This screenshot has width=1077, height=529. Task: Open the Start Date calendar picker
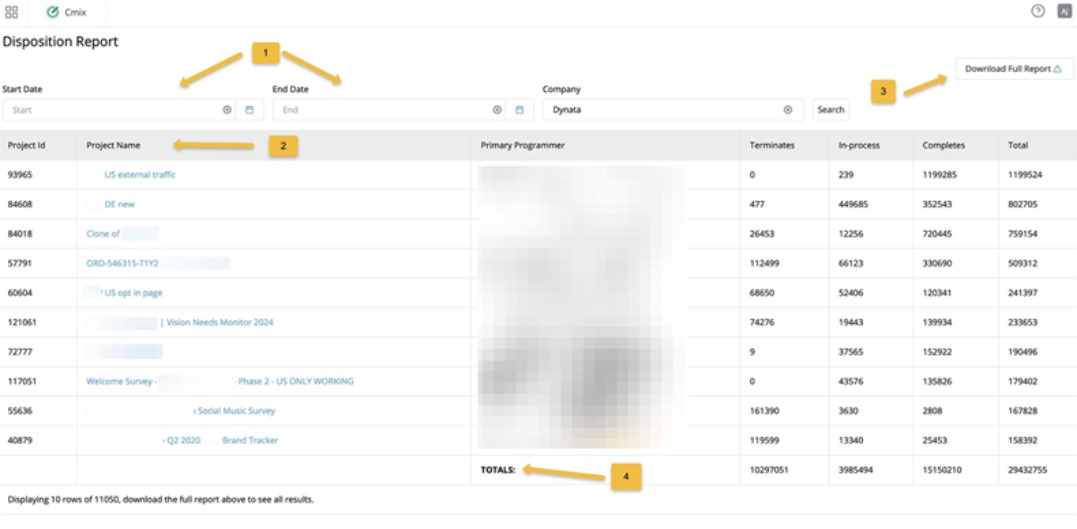coord(249,110)
